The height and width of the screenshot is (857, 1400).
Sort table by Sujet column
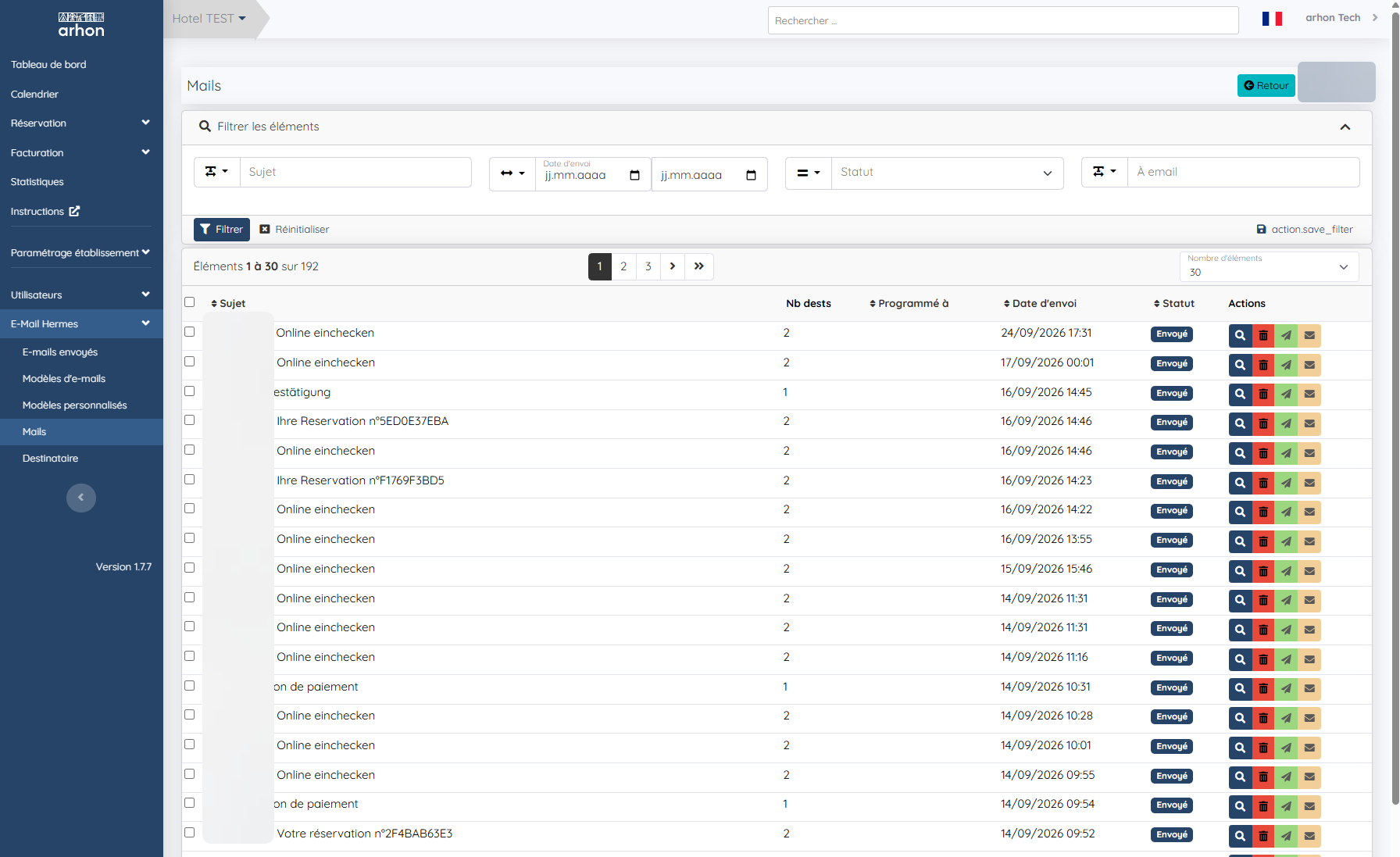[x=228, y=303]
